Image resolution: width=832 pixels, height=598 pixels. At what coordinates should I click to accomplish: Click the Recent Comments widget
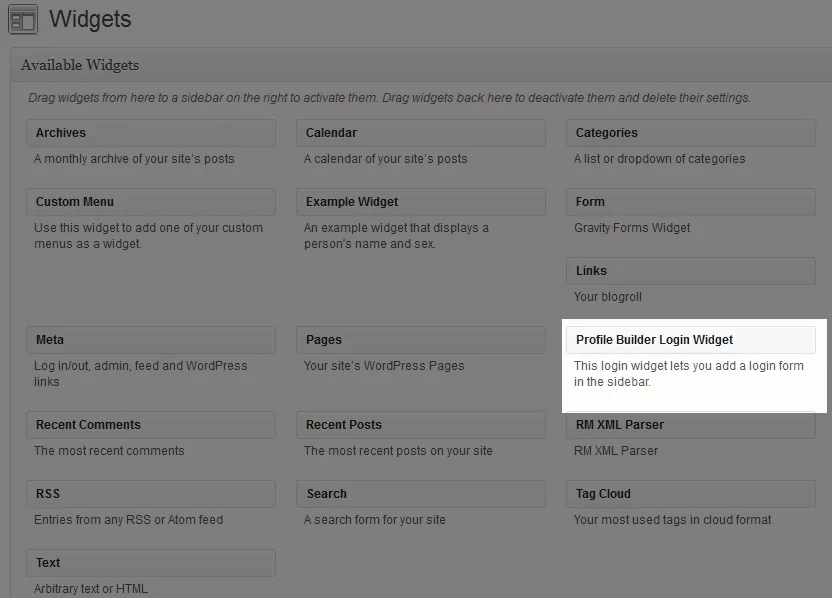pos(150,425)
